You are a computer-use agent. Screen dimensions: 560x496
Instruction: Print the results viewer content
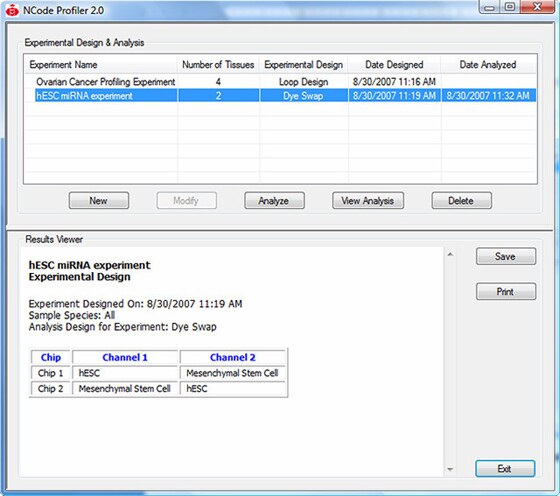tap(506, 291)
